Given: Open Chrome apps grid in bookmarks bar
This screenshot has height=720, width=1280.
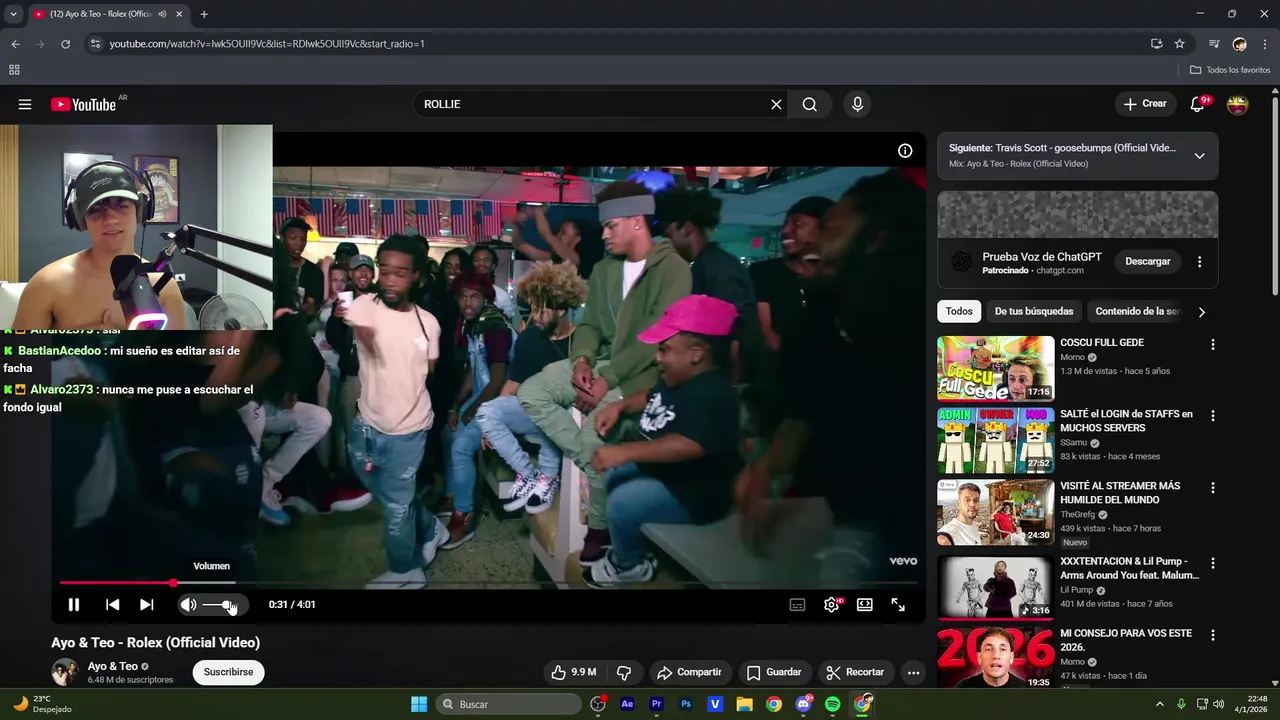Looking at the screenshot, I should coord(14,70).
